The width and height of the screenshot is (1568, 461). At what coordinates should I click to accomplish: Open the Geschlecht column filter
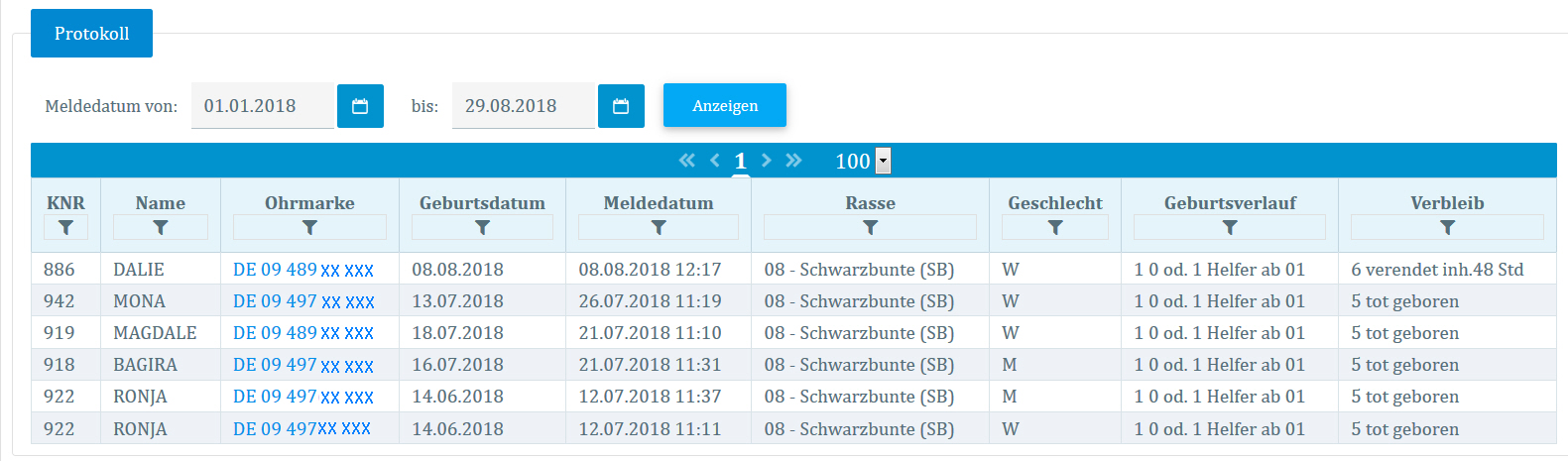pos(1055,228)
